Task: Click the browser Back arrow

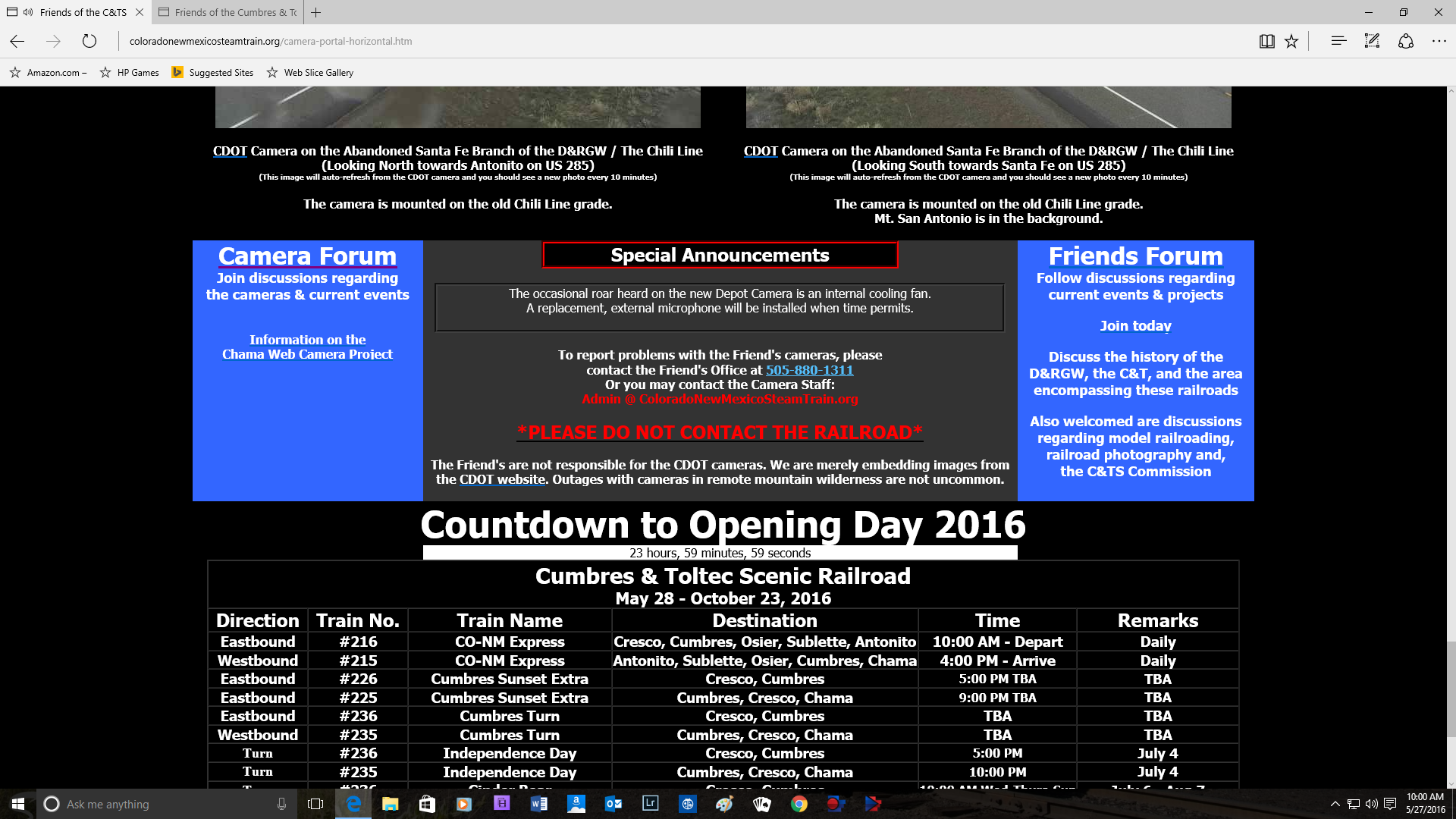Action: tap(17, 41)
